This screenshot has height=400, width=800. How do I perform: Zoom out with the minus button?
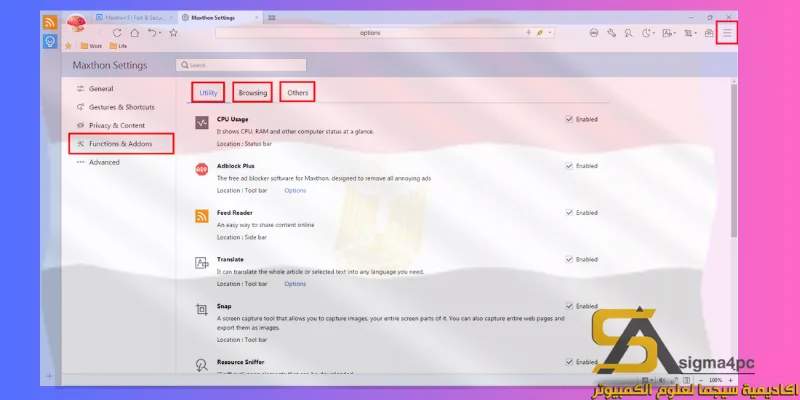[x=702, y=380]
